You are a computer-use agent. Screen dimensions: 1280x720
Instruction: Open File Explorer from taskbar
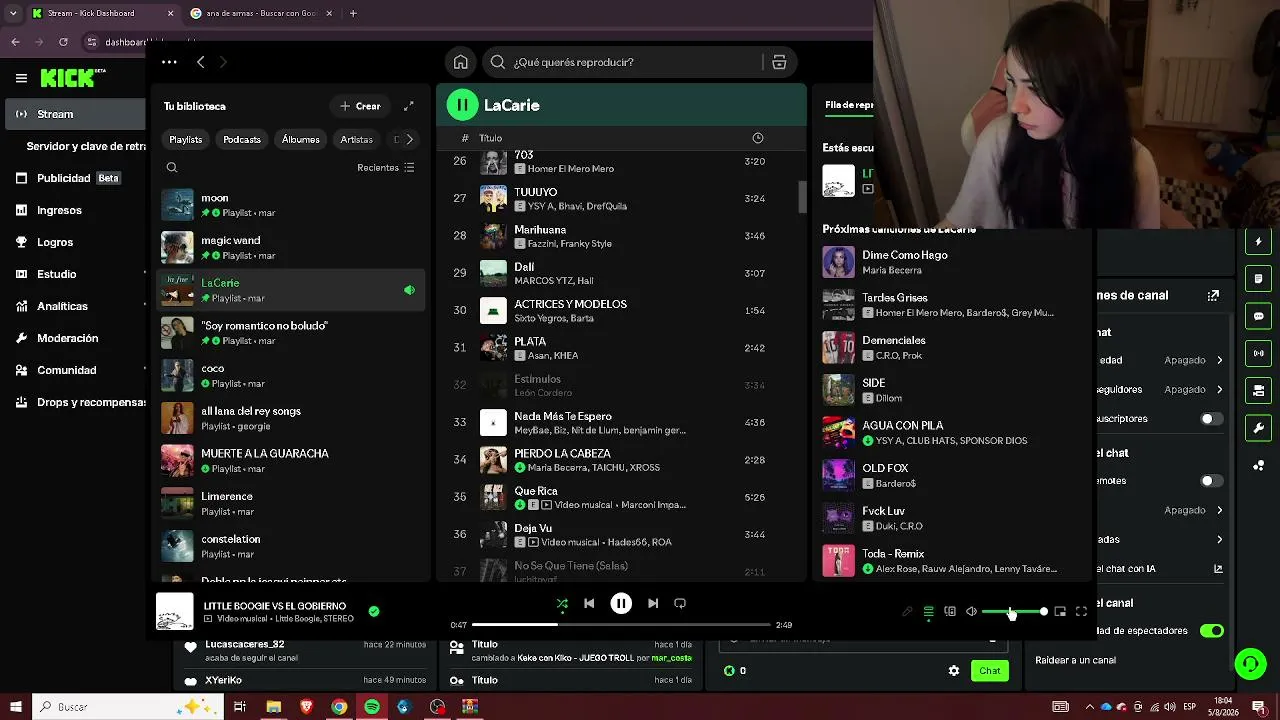(274, 707)
